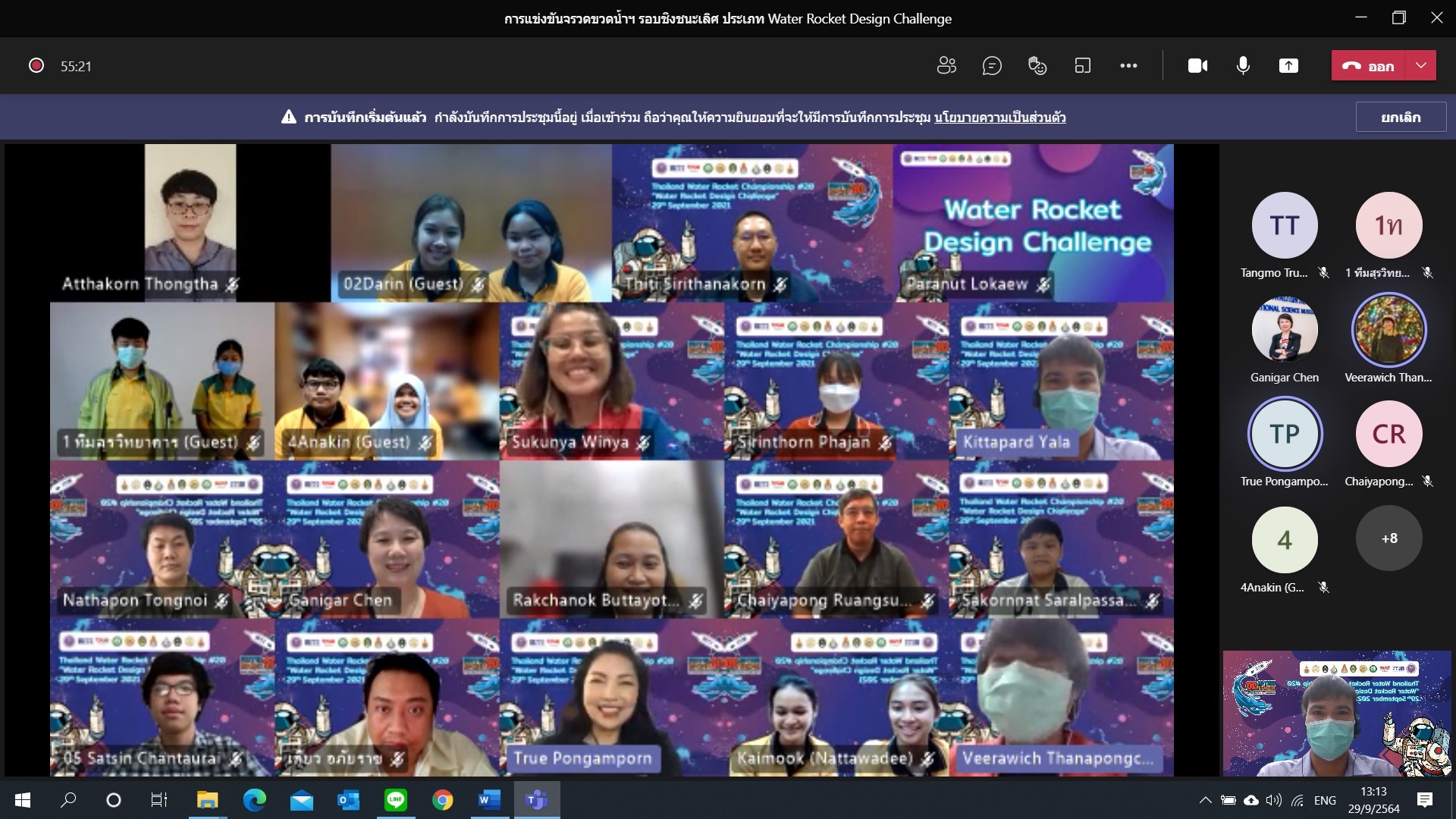Select the TP True Pongamporn avatar
Image resolution: width=1456 pixels, height=819 pixels.
(x=1284, y=435)
